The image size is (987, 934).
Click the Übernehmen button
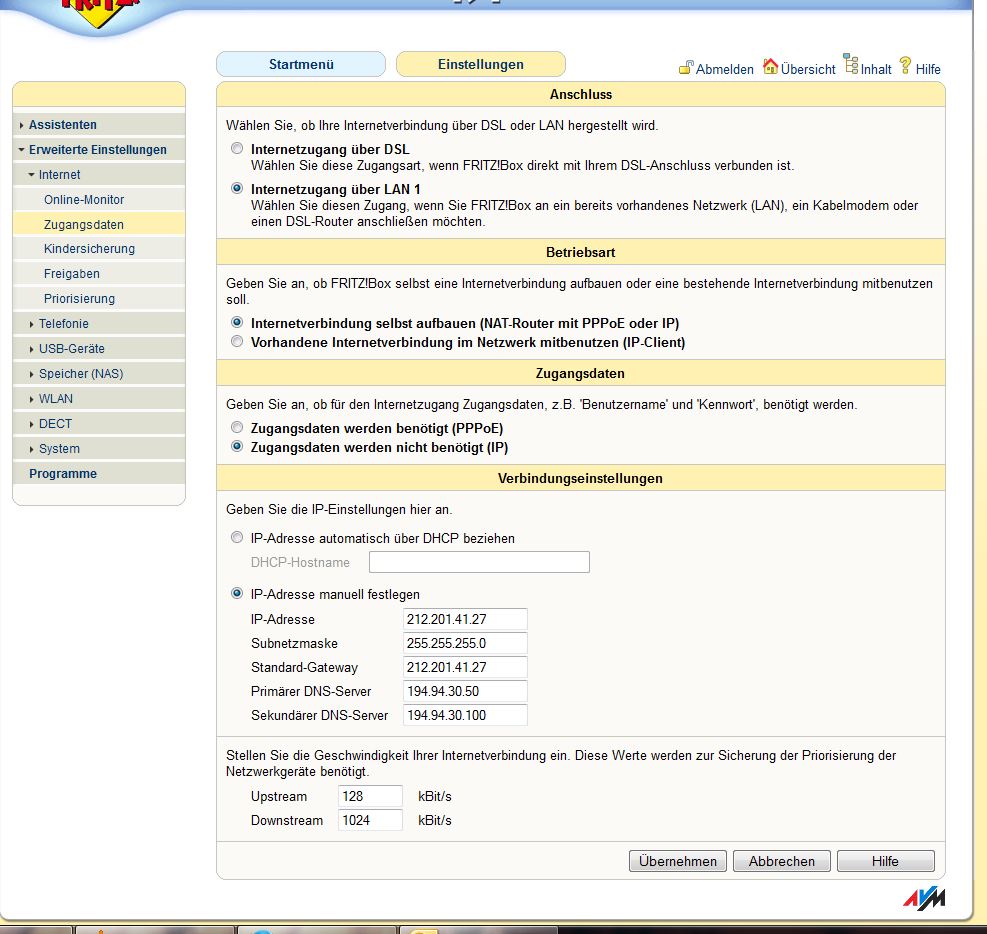(677, 861)
